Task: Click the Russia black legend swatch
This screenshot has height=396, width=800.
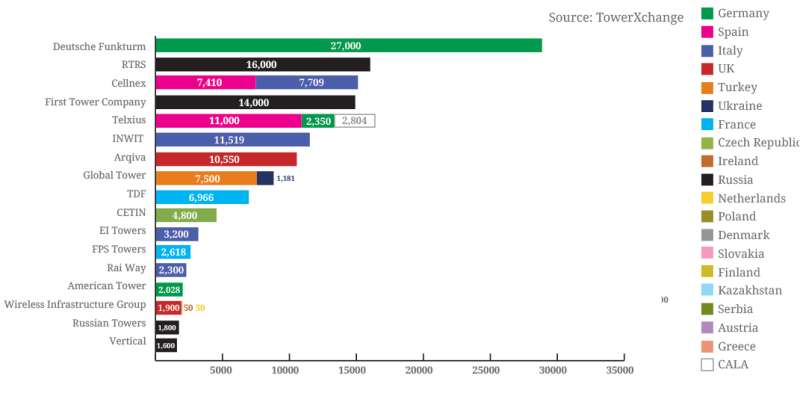Action: point(707,180)
